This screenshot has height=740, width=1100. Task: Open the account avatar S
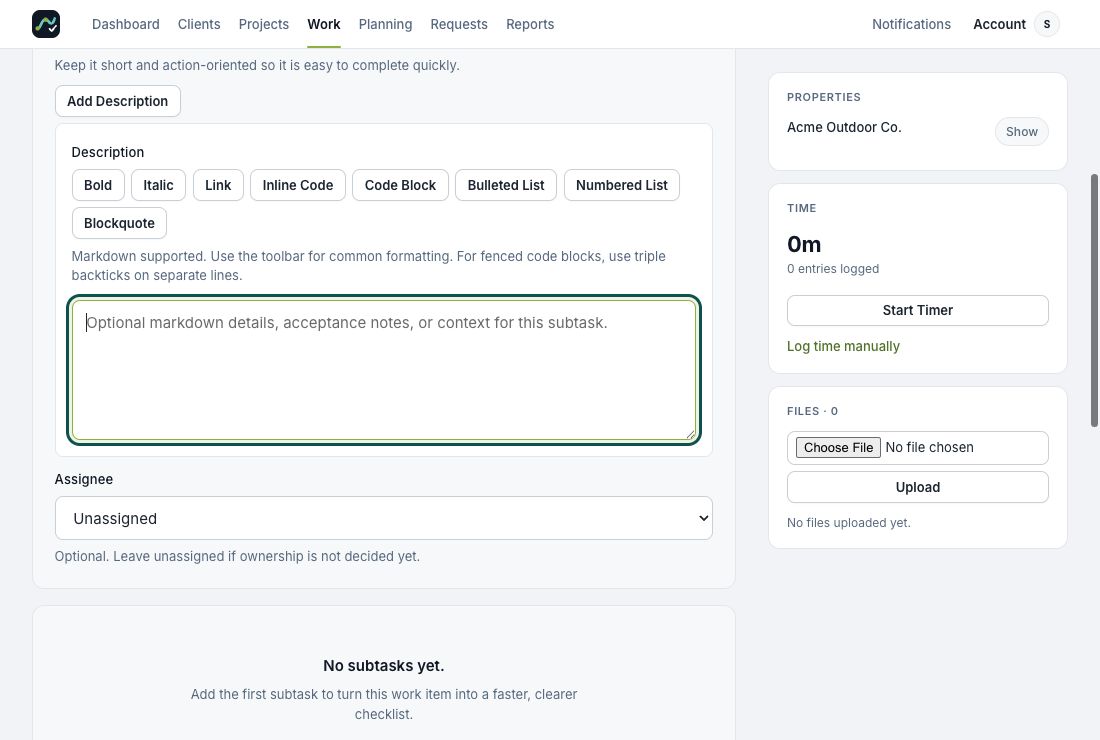coord(1047,24)
